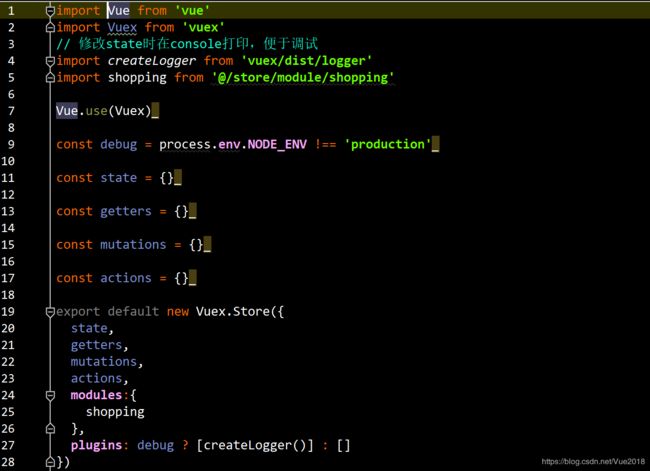The width and height of the screenshot is (650, 471).
Task: Click 'use' method on line 7
Action: [x=97, y=111]
